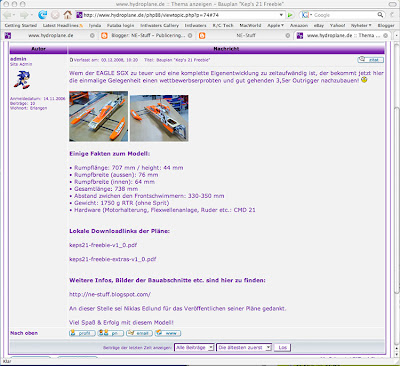Download keps21-freebie-v1_0.pdf
Viewport: 400px width, 366px height.
point(103,245)
